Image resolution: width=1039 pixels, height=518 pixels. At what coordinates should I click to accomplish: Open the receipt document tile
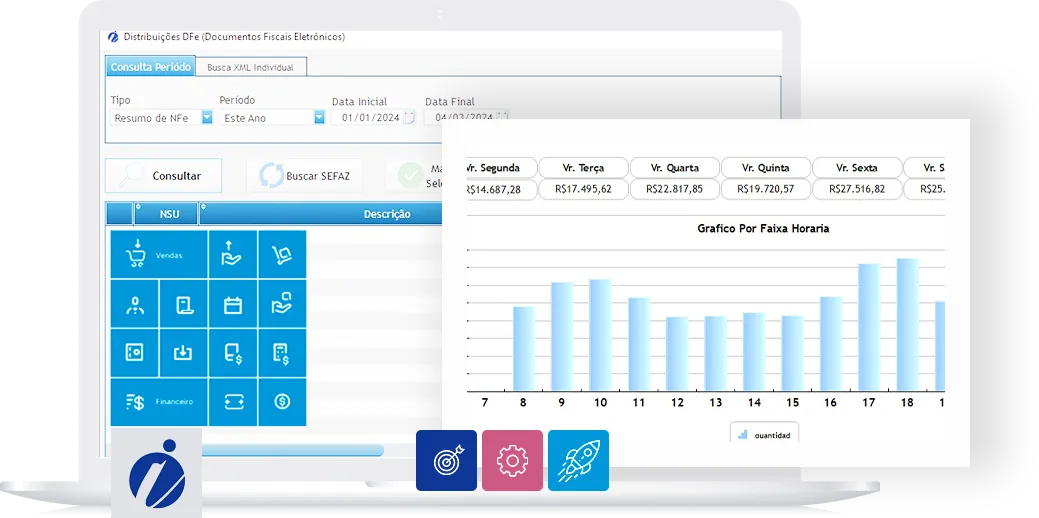pyautogui.click(x=184, y=304)
